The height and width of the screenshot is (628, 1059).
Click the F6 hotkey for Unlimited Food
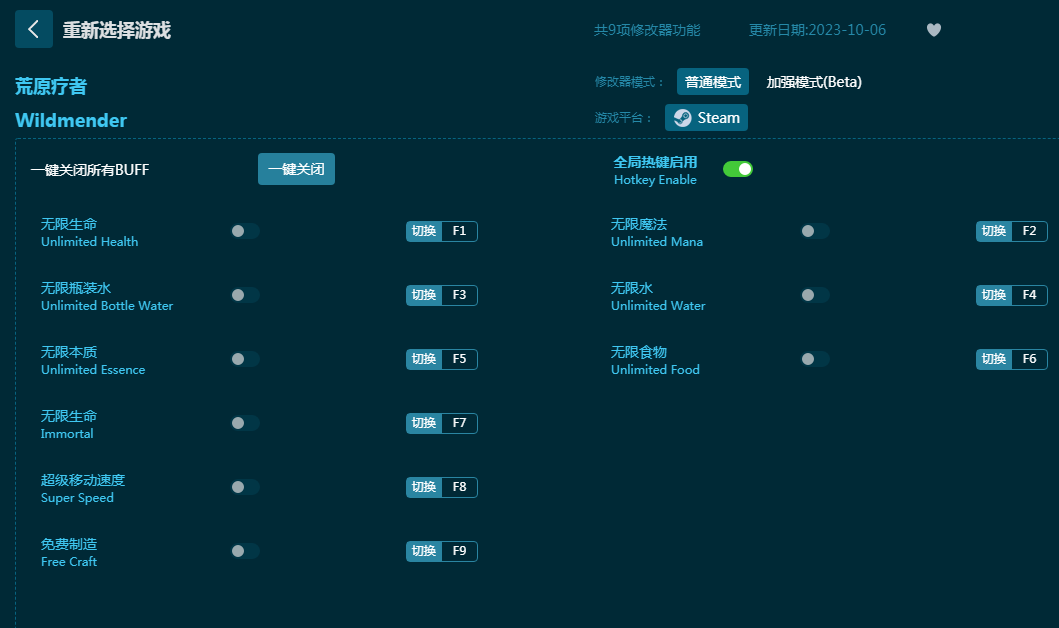coord(1029,359)
